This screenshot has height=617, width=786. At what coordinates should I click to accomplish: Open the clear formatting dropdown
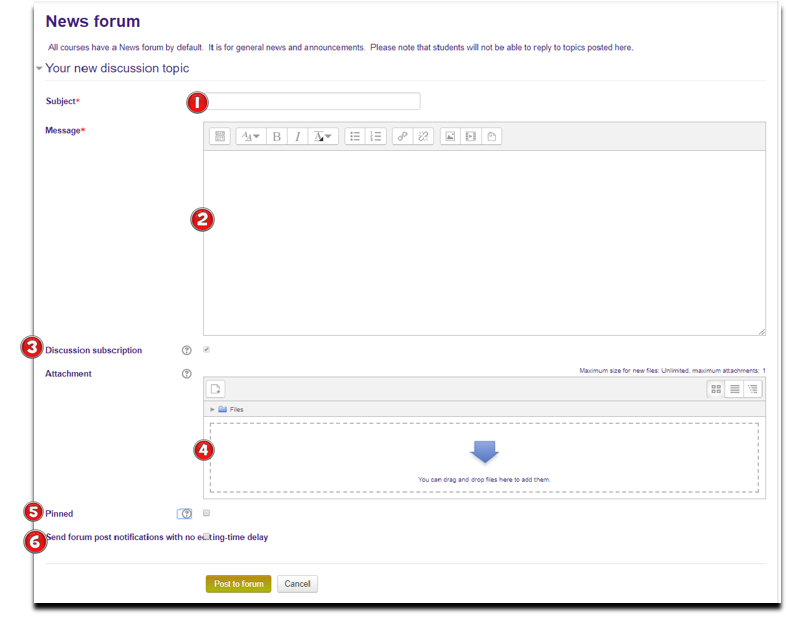(323, 136)
